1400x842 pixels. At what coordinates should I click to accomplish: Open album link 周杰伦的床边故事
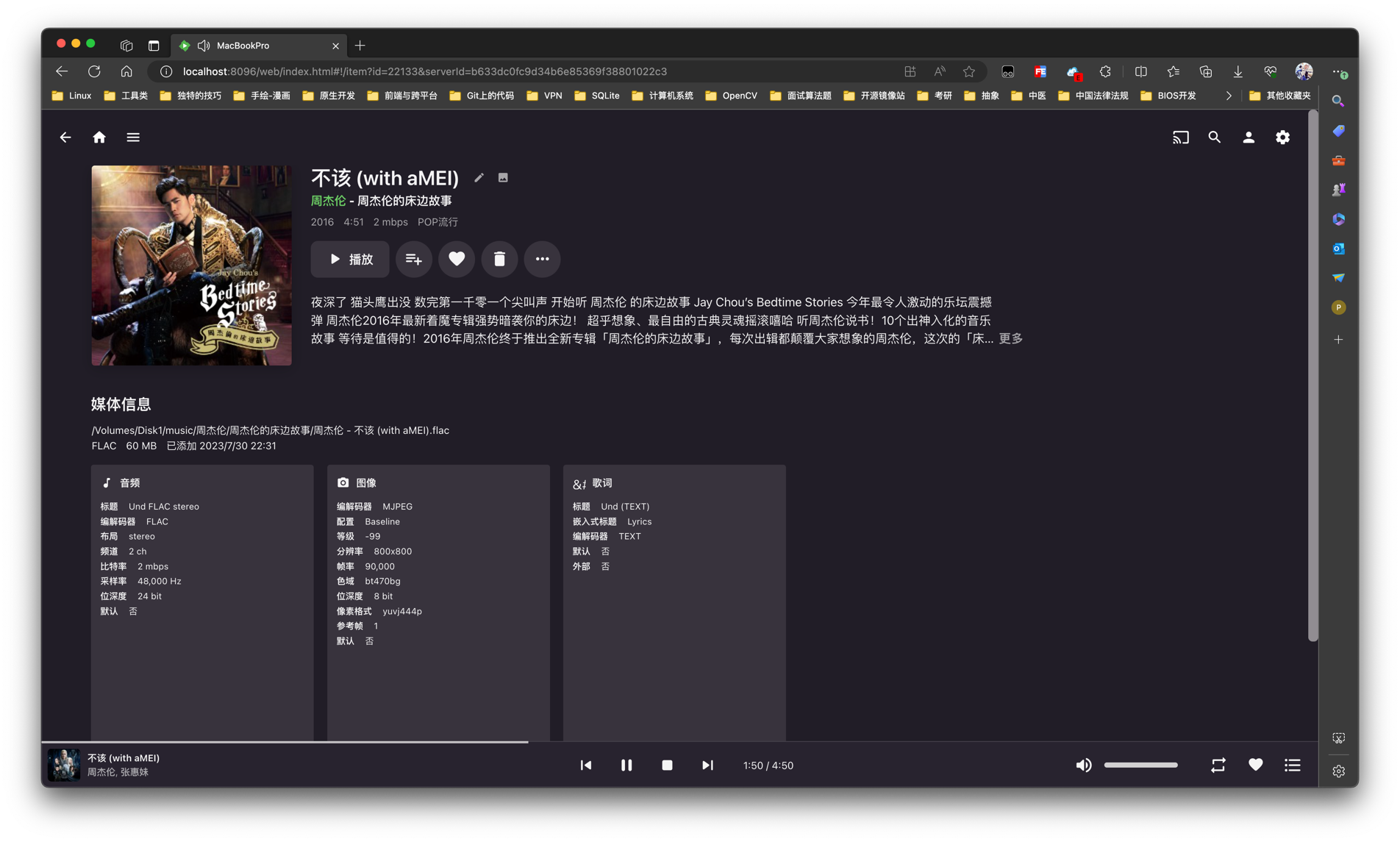(404, 201)
